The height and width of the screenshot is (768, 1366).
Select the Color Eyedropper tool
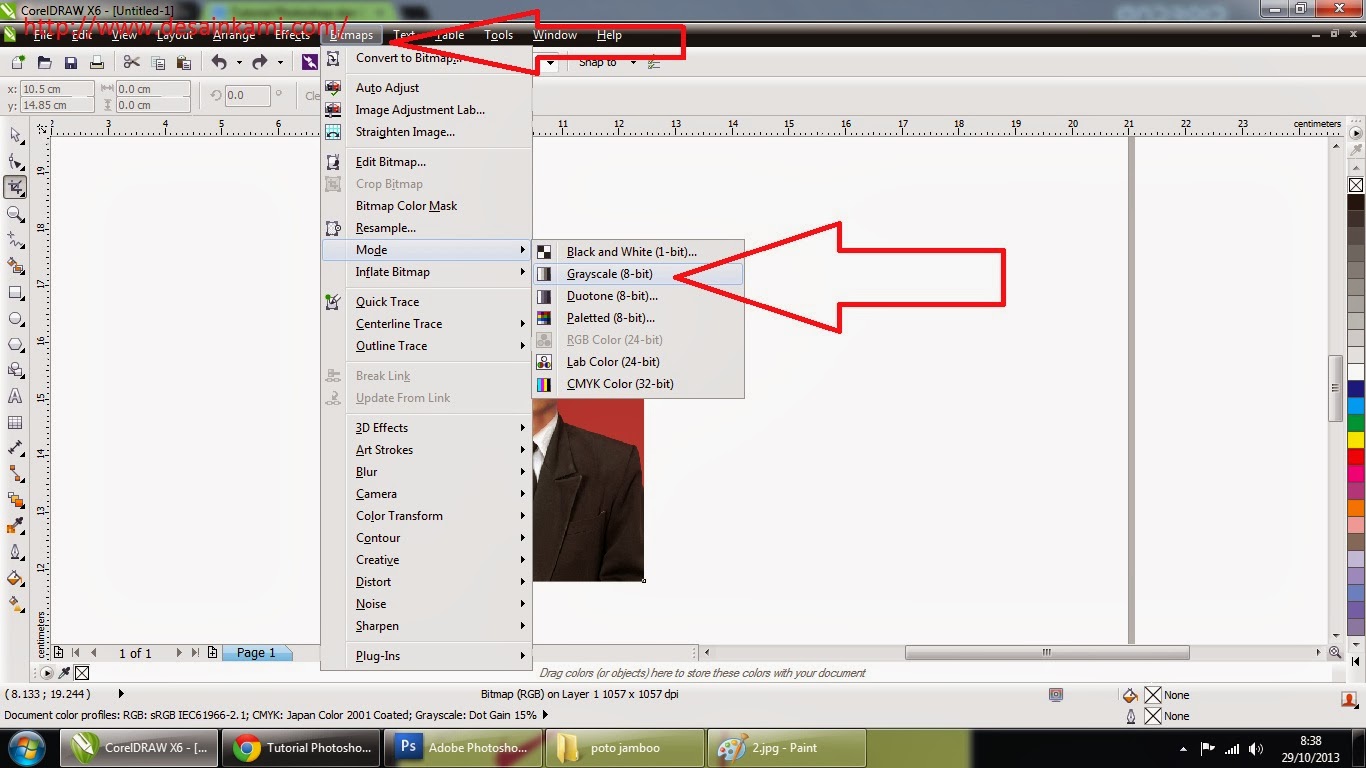[16, 526]
